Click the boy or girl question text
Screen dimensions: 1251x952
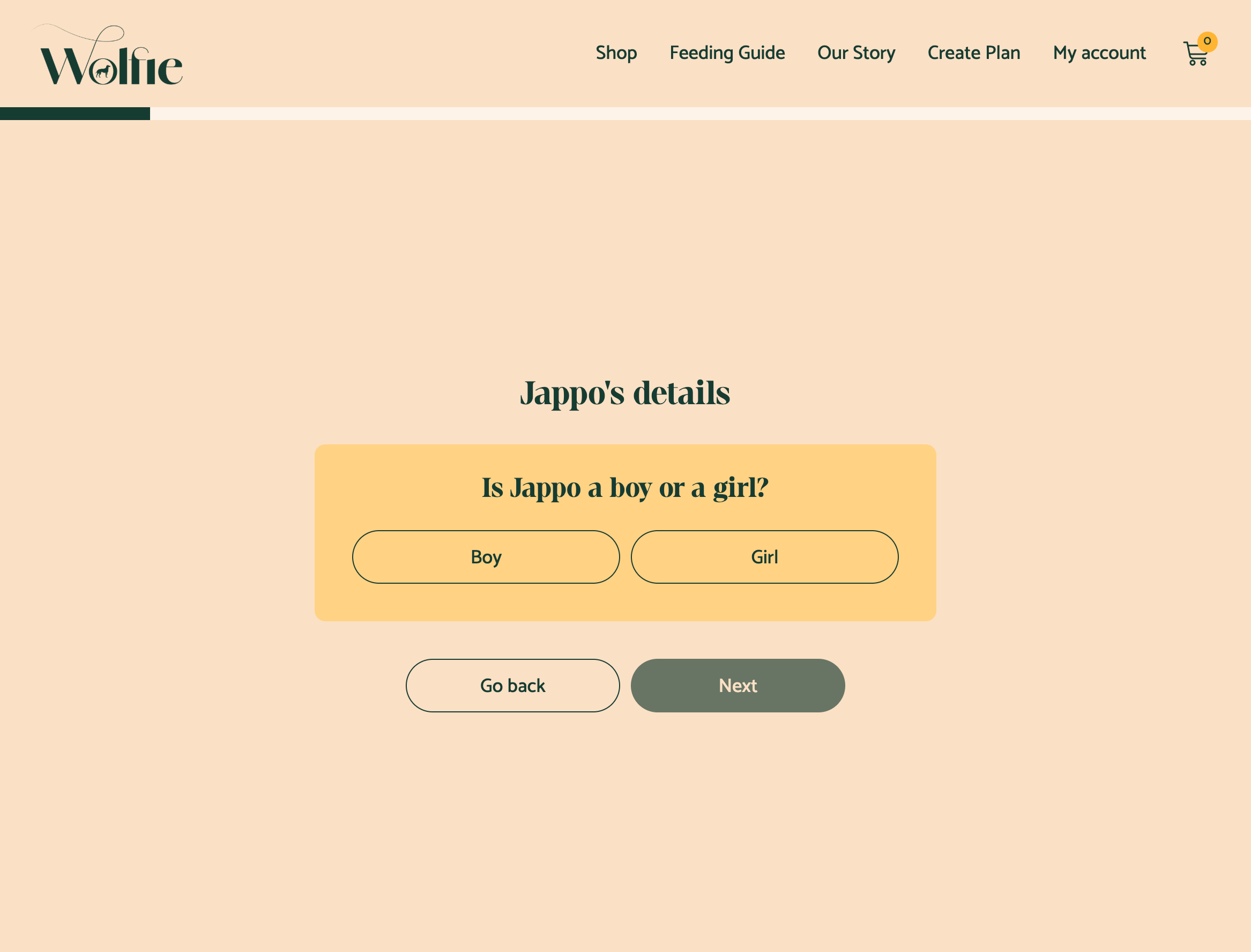click(x=625, y=487)
